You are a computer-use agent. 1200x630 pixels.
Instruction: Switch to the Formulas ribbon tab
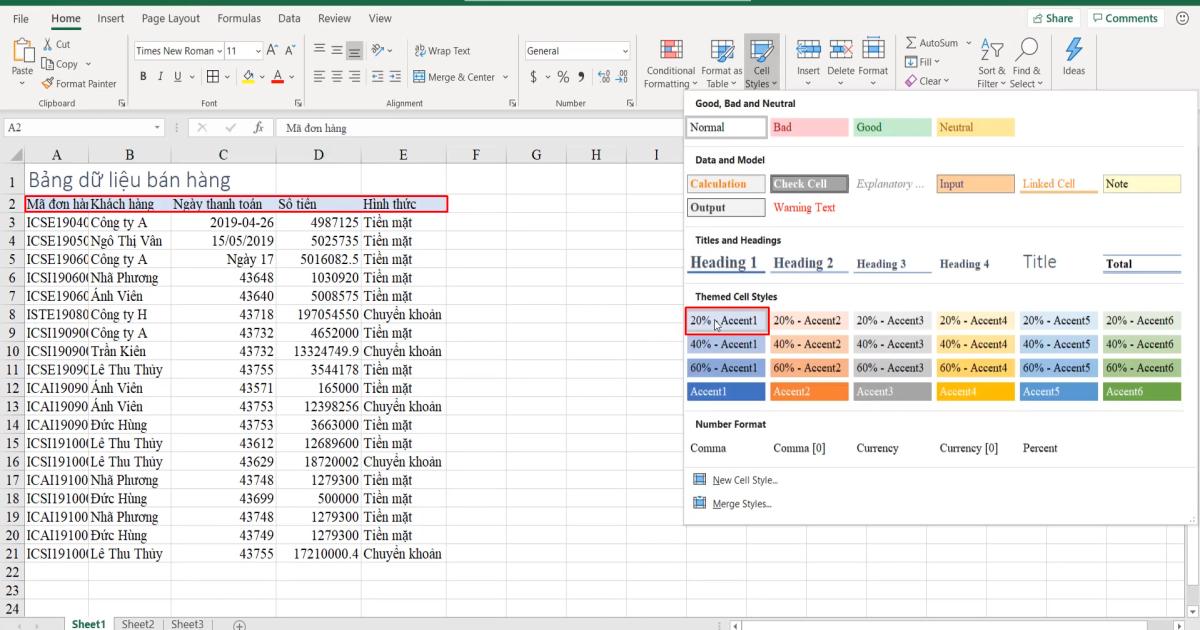pyautogui.click(x=239, y=18)
